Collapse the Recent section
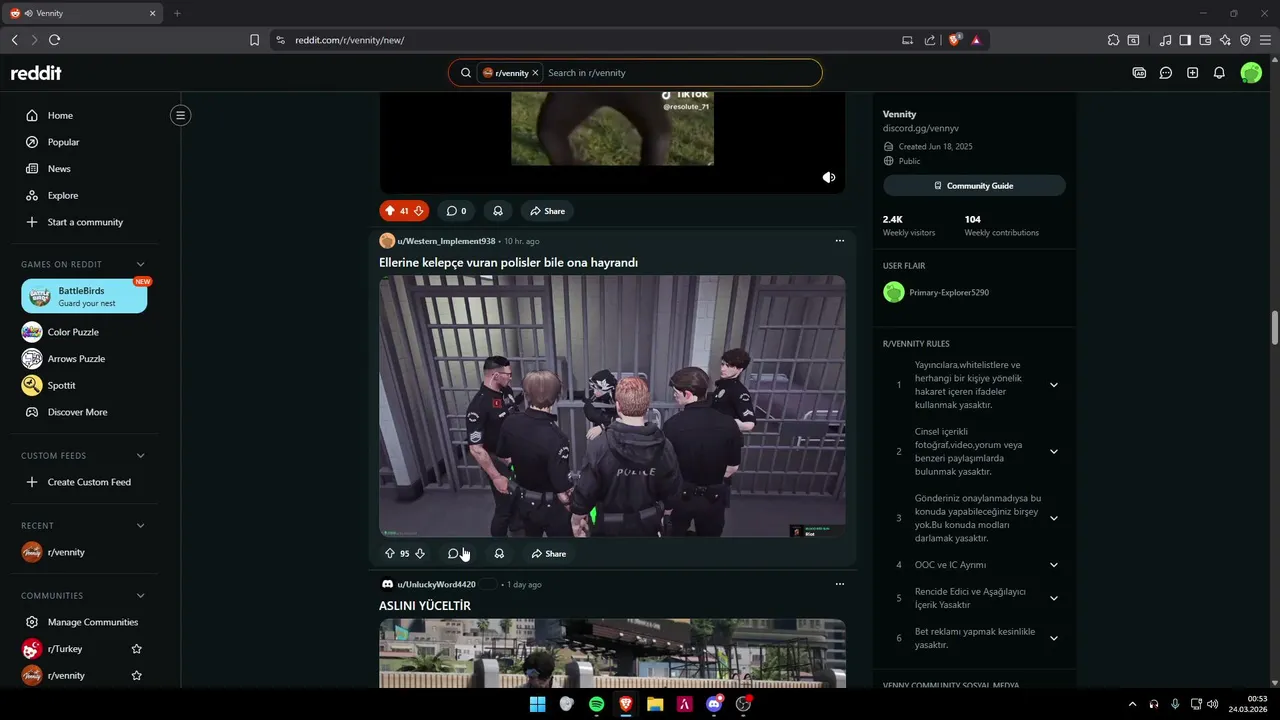1280x720 pixels. [140, 526]
